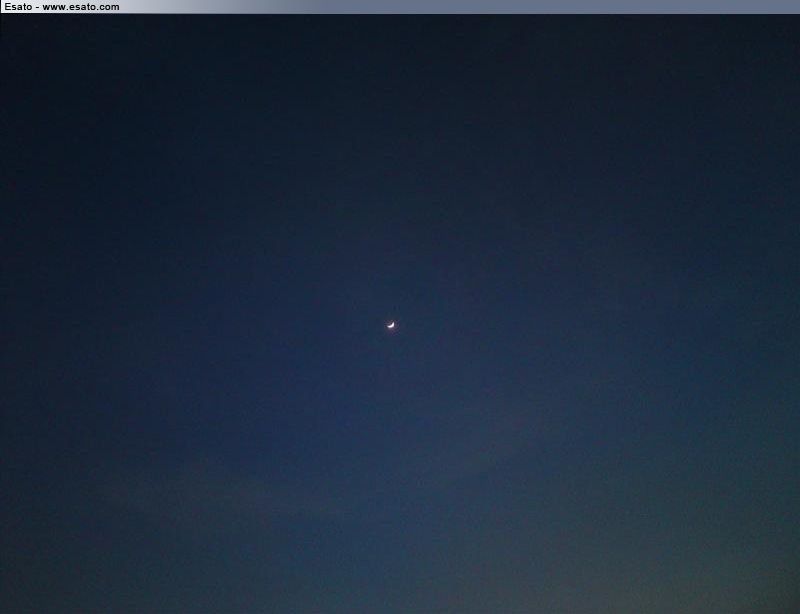Click the 'Esato - www.esato.com' header text
This screenshot has height=614, width=800.
tap(62, 7)
